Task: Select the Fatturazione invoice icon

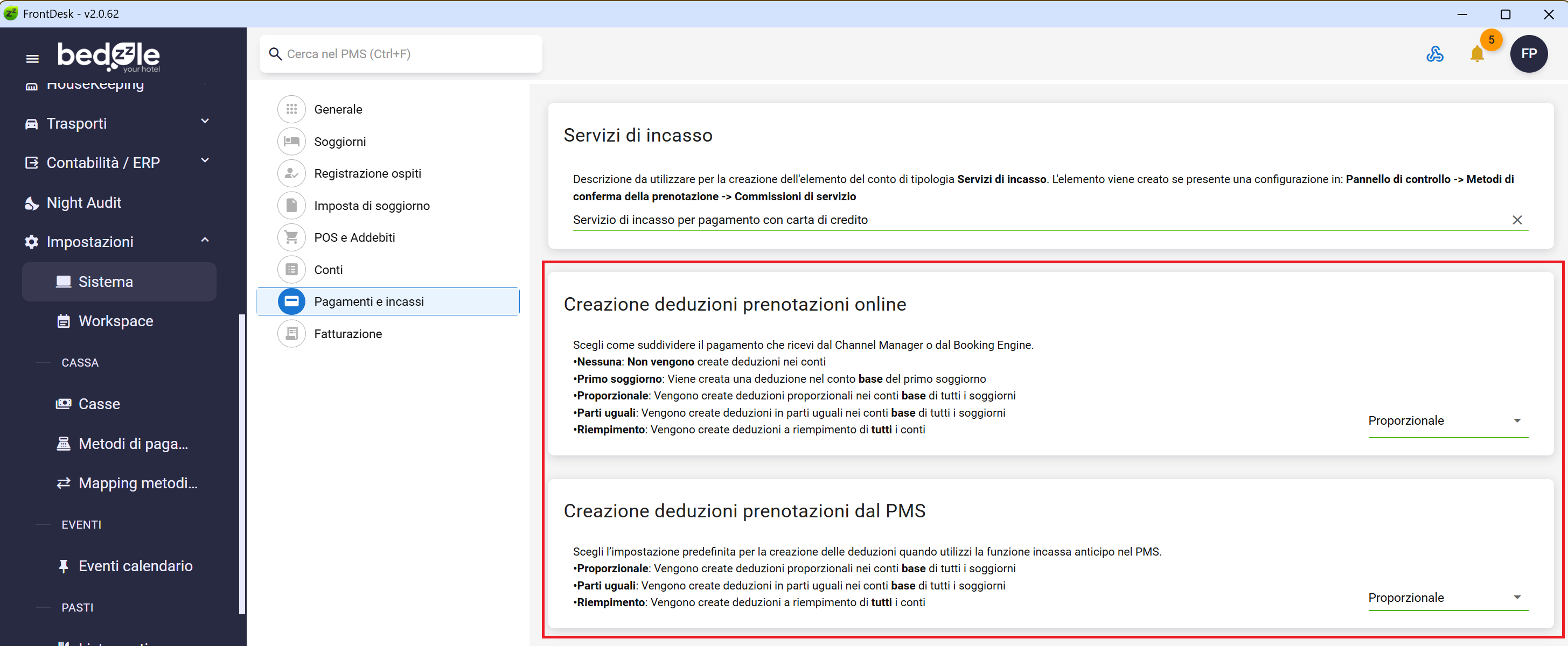Action: click(291, 334)
